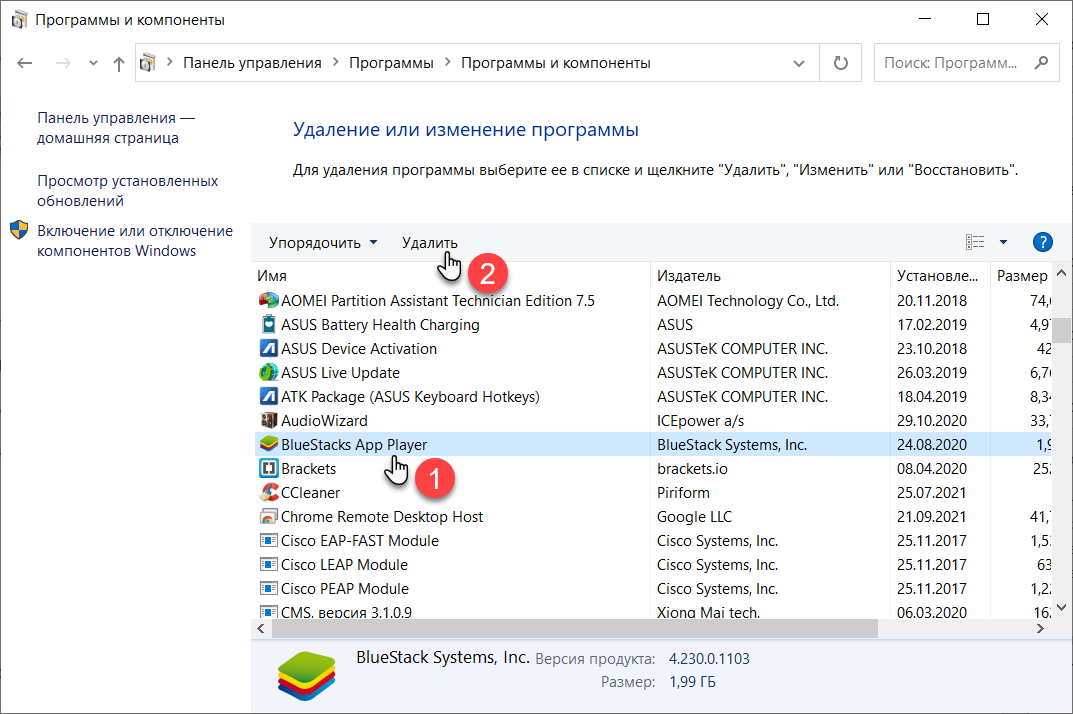
Task: Select the BlueStacks App Player row
Action: pyautogui.click(x=654, y=444)
